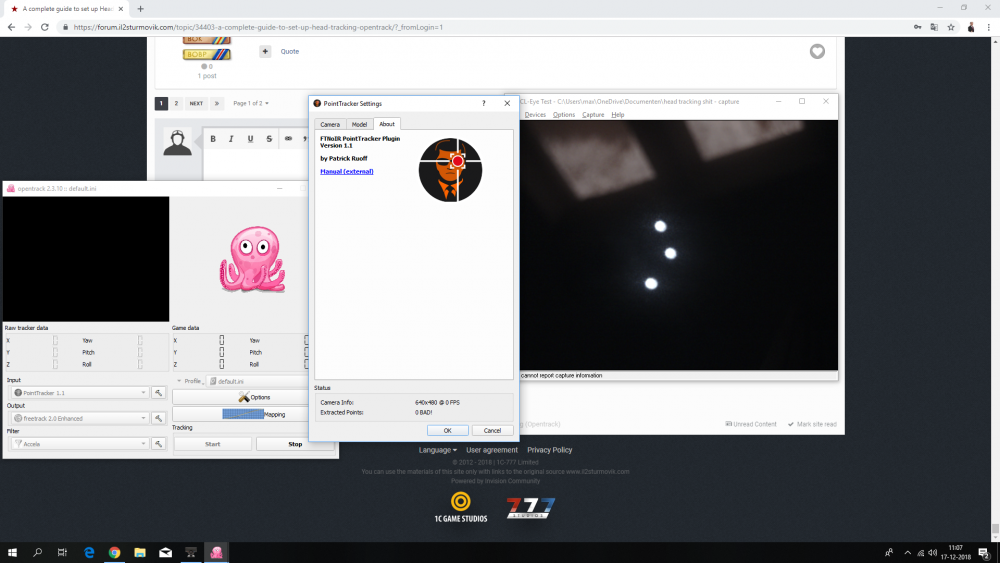Click the wrench icon next to the Accela filter
Image resolution: width=1000 pixels, height=563 pixels.
(158, 444)
